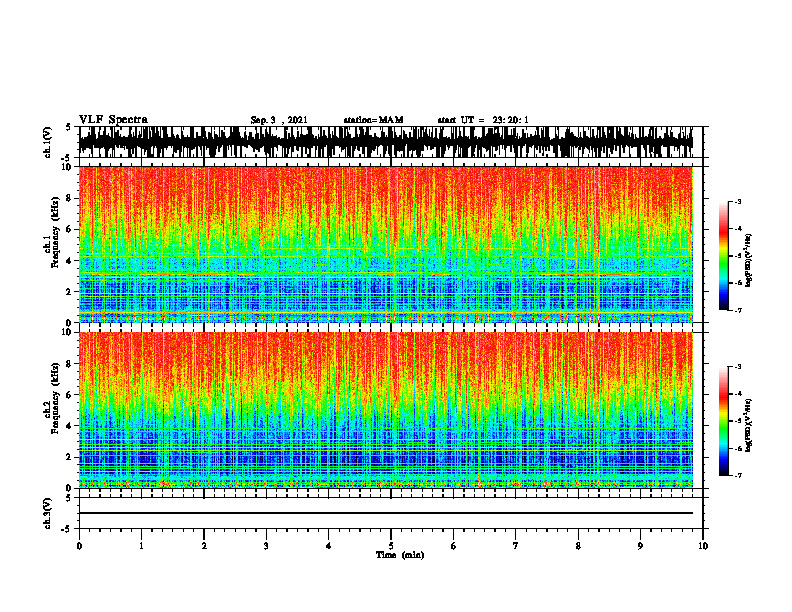792x612 pixels.
Task: Click the upper colorbar's log(PSD) legend text
Action: [x=748, y=261]
